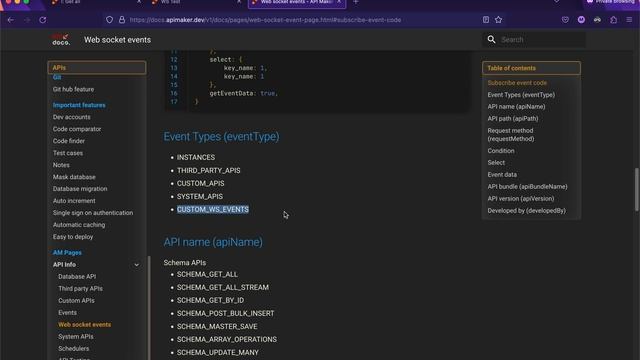640x360 pixels.
Task: Open the APIs sidebar header
Action: click(x=97, y=68)
